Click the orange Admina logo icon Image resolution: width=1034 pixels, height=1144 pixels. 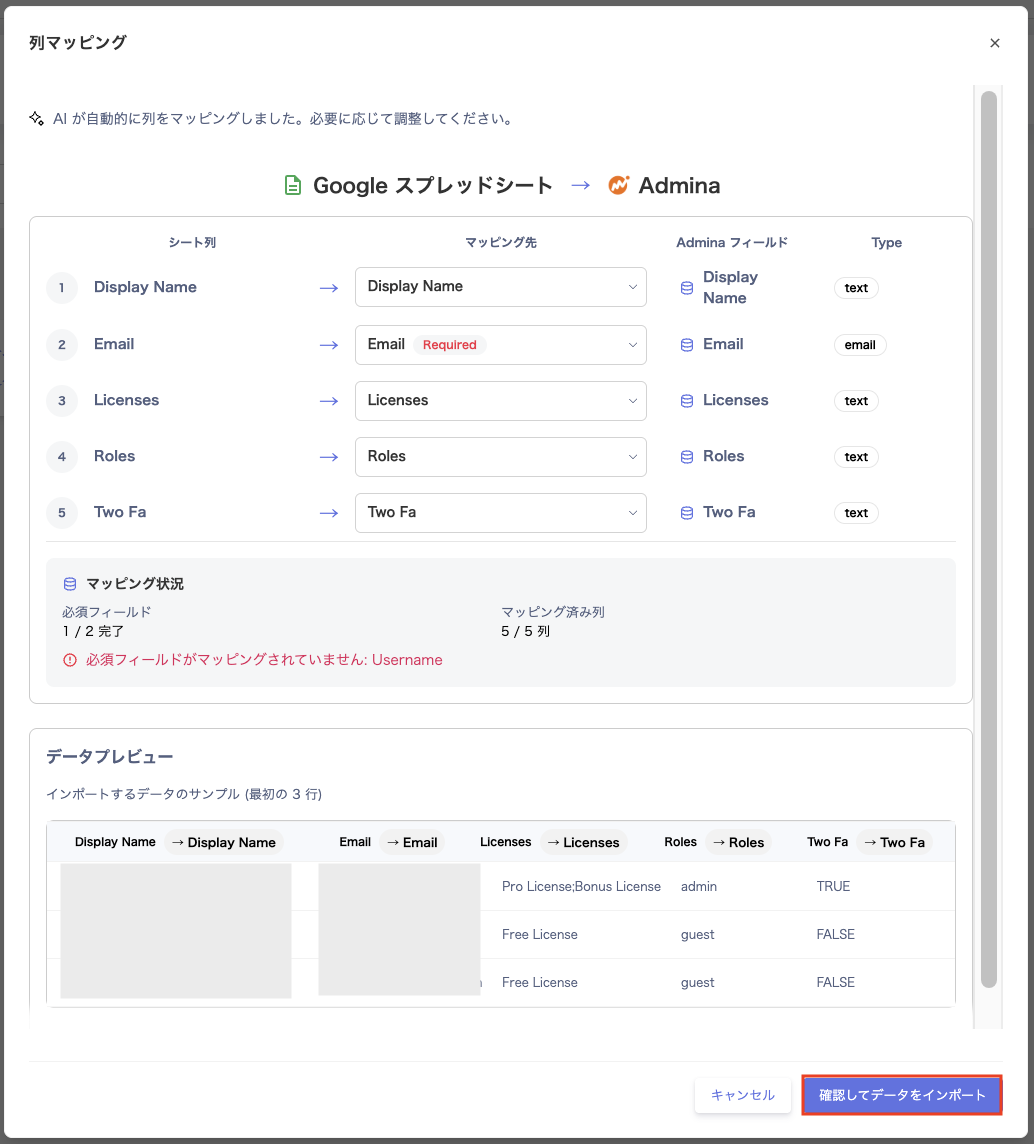(x=619, y=186)
